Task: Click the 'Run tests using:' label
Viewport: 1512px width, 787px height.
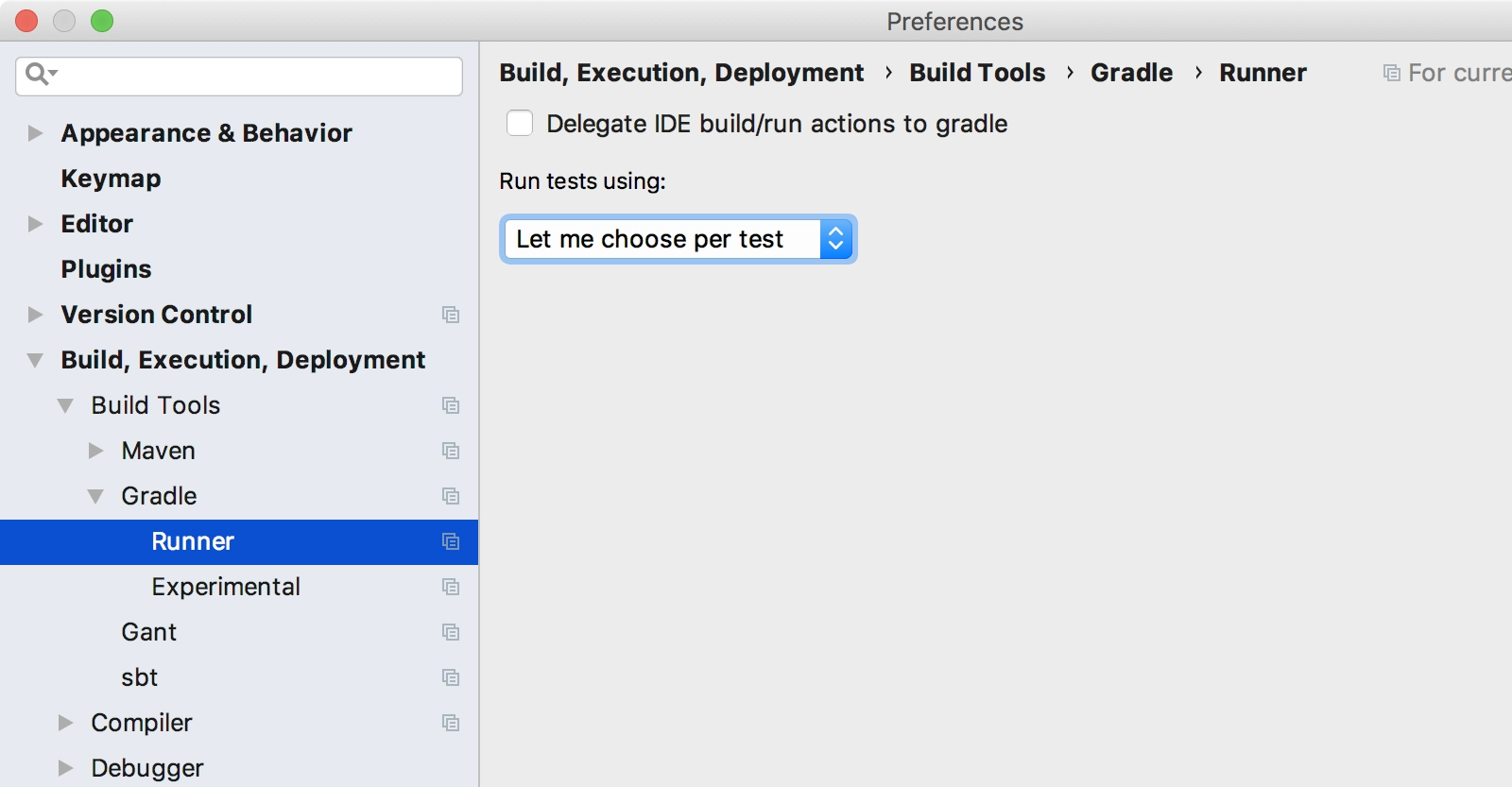Action: (582, 181)
